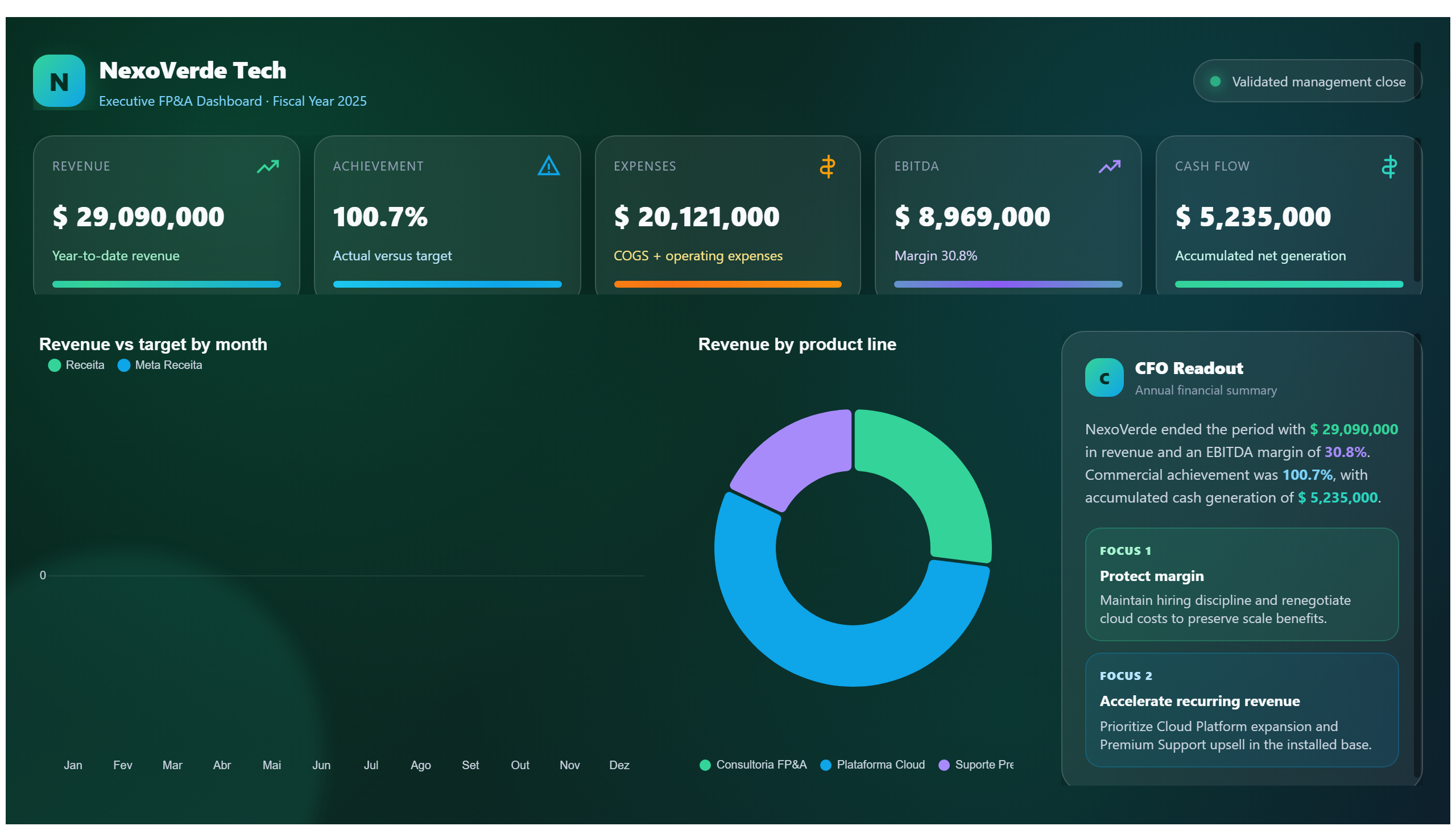Click Annual financial summary subtitle
The height and width of the screenshot is (830, 1456).
[x=1205, y=391]
